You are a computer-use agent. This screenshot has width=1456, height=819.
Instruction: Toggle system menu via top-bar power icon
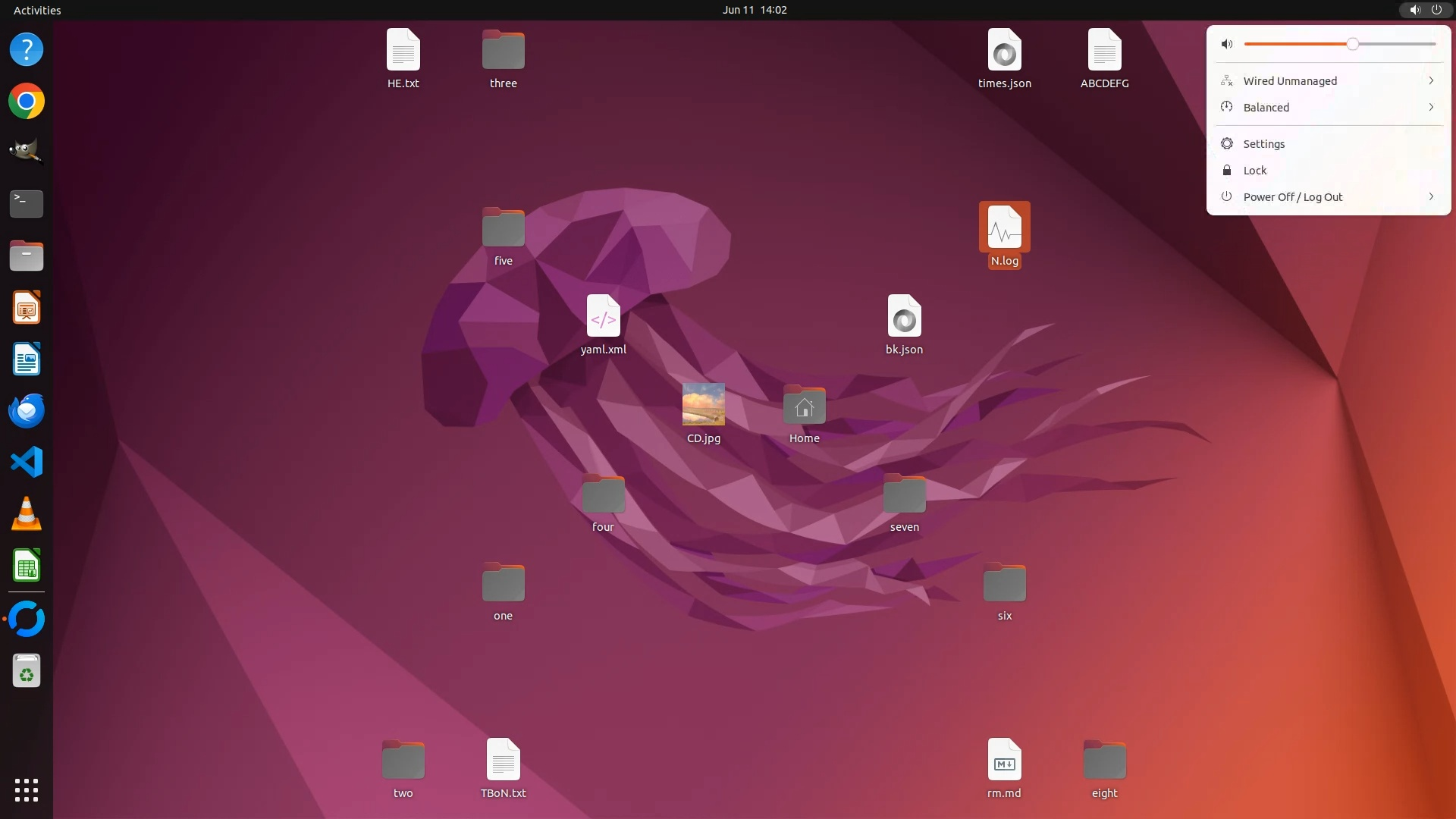(x=1436, y=10)
